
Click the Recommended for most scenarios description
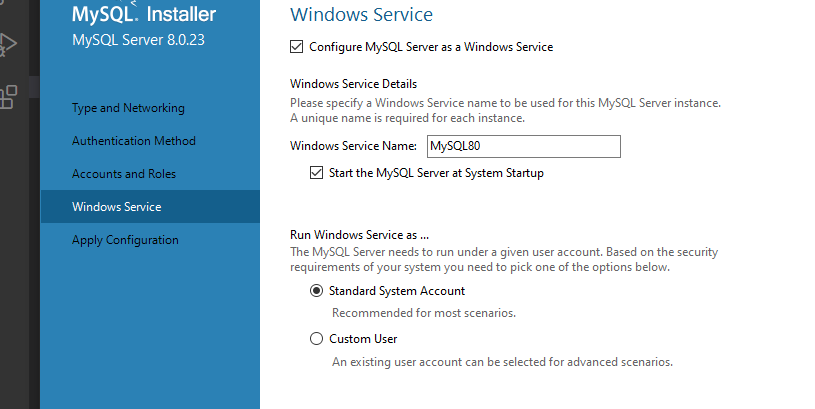tap(423, 313)
